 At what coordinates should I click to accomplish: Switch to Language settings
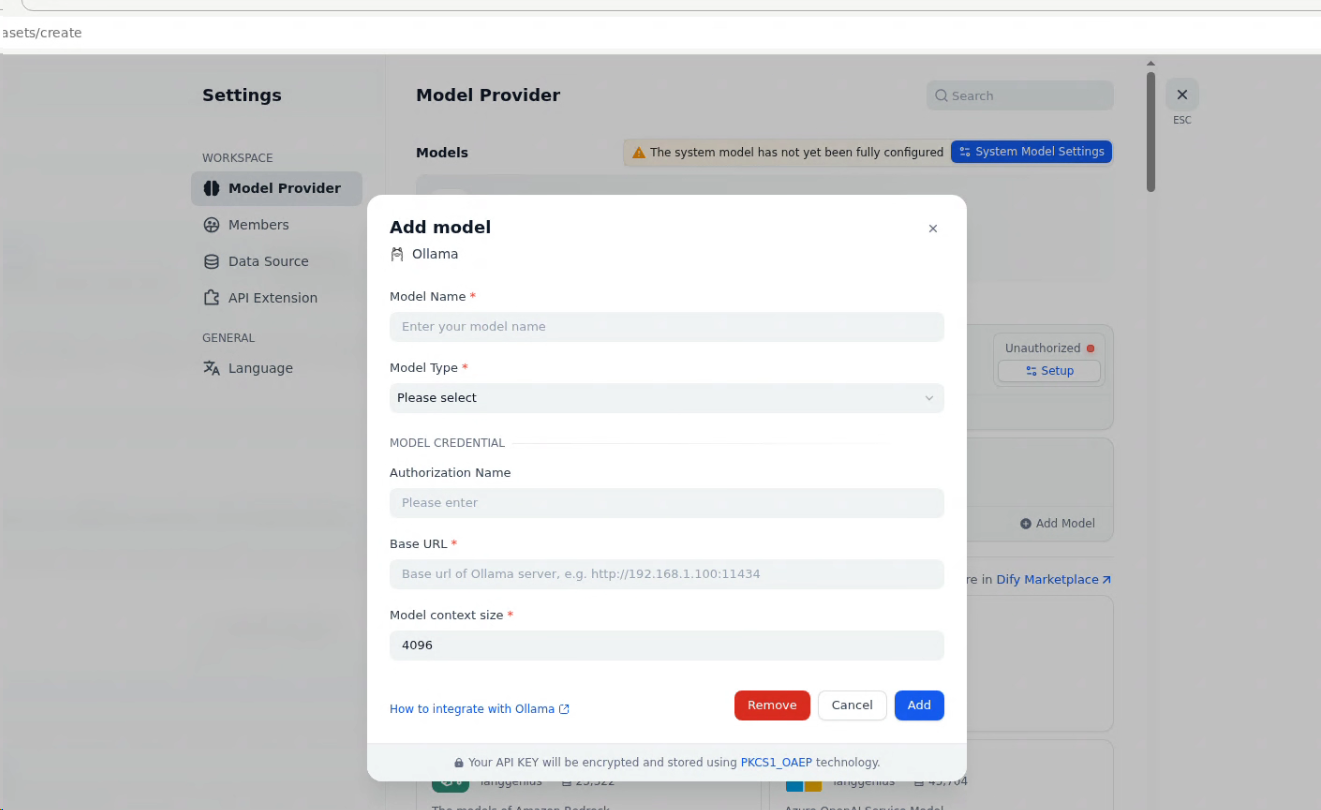coord(276,368)
